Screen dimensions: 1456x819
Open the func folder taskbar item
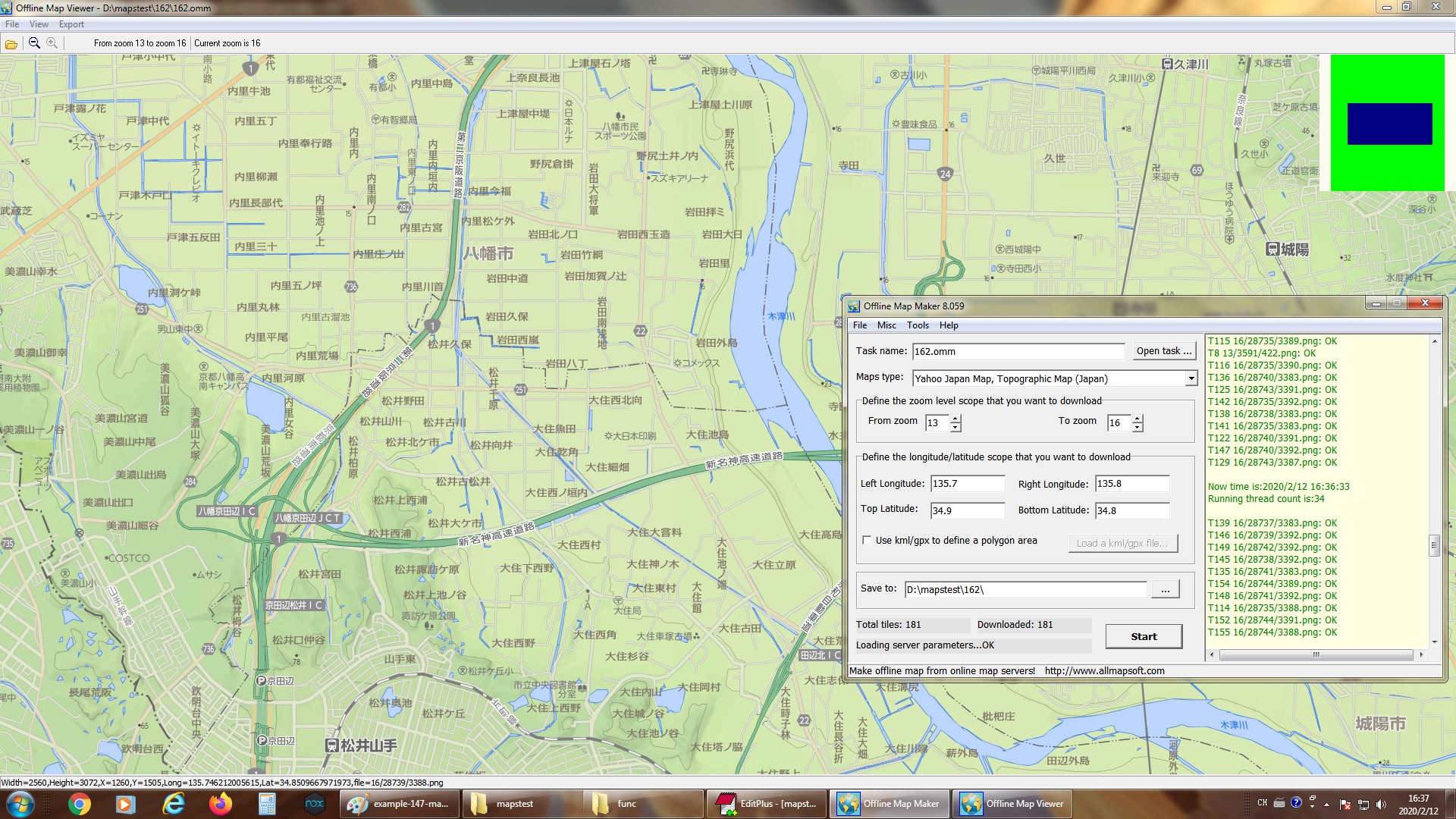click(645, 804)
